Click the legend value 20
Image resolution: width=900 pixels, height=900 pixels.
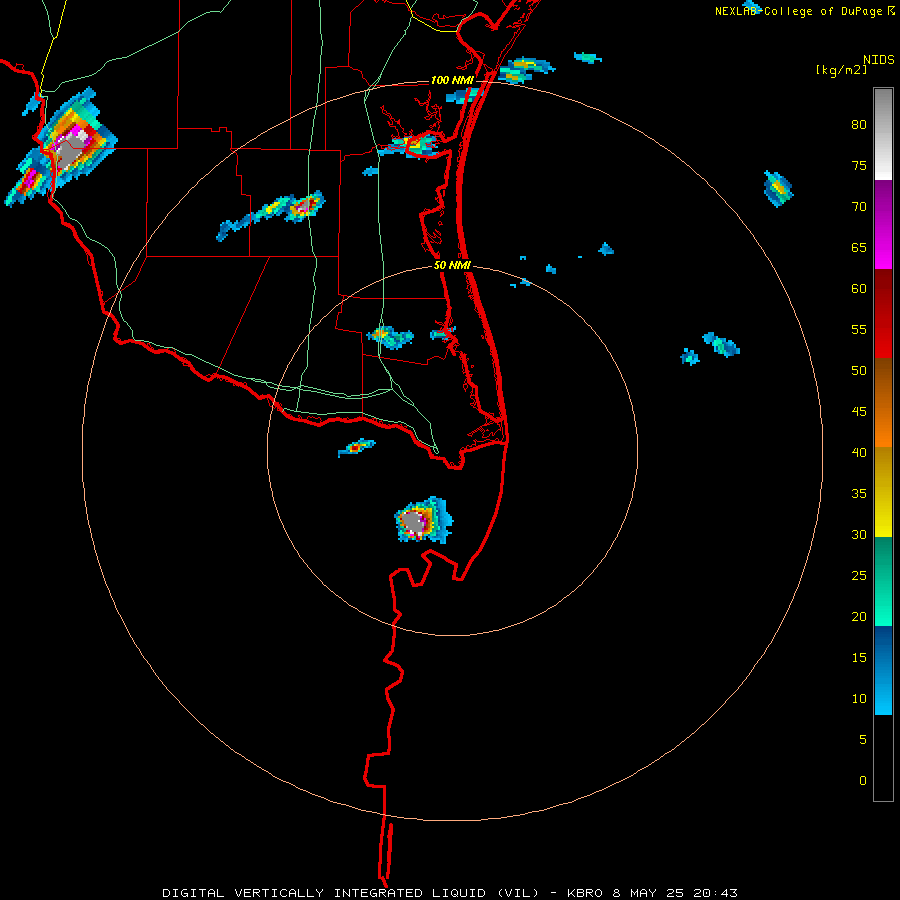(859, 616)
